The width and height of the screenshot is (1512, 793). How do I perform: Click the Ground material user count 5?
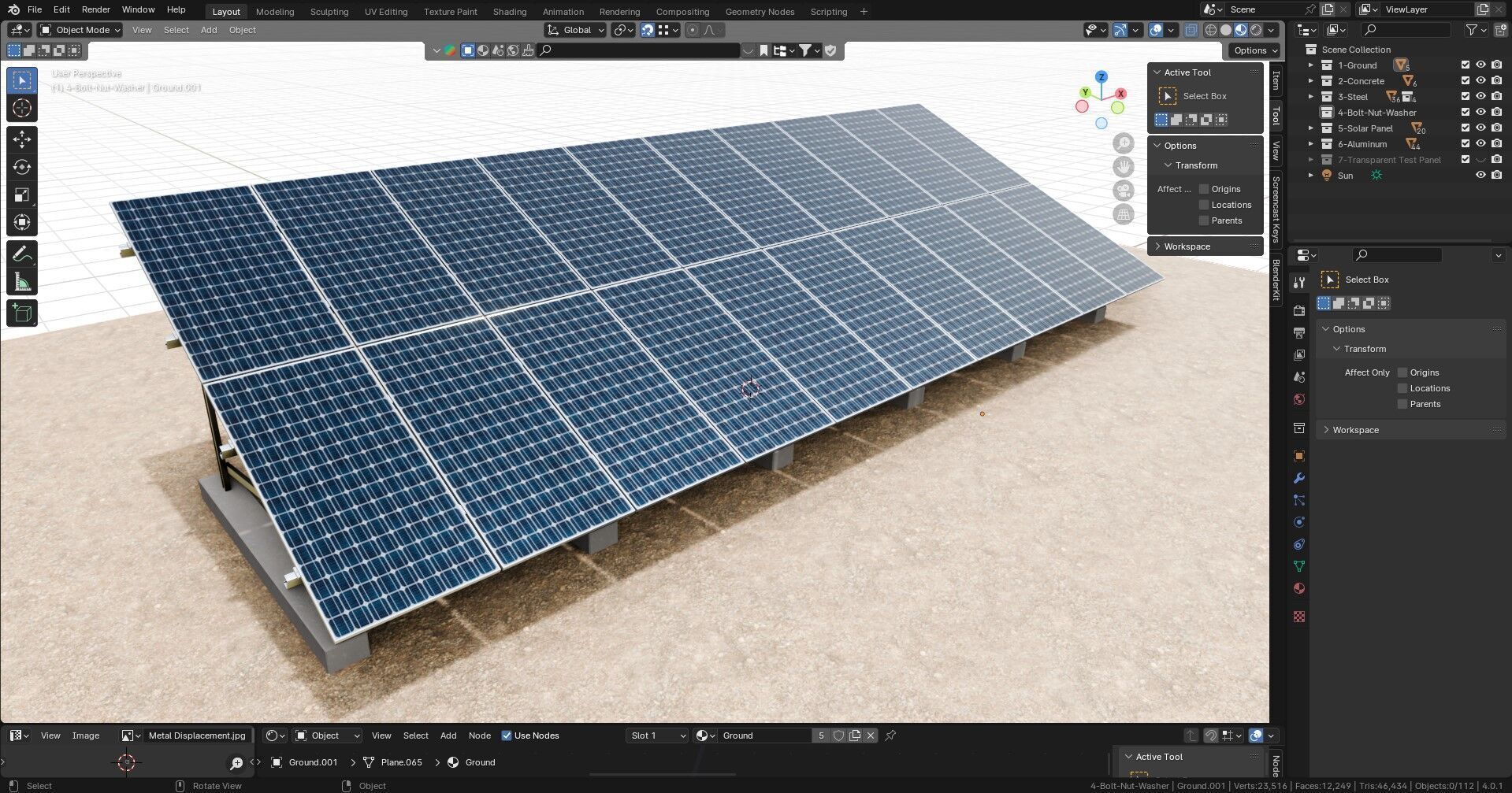[821, 736]
